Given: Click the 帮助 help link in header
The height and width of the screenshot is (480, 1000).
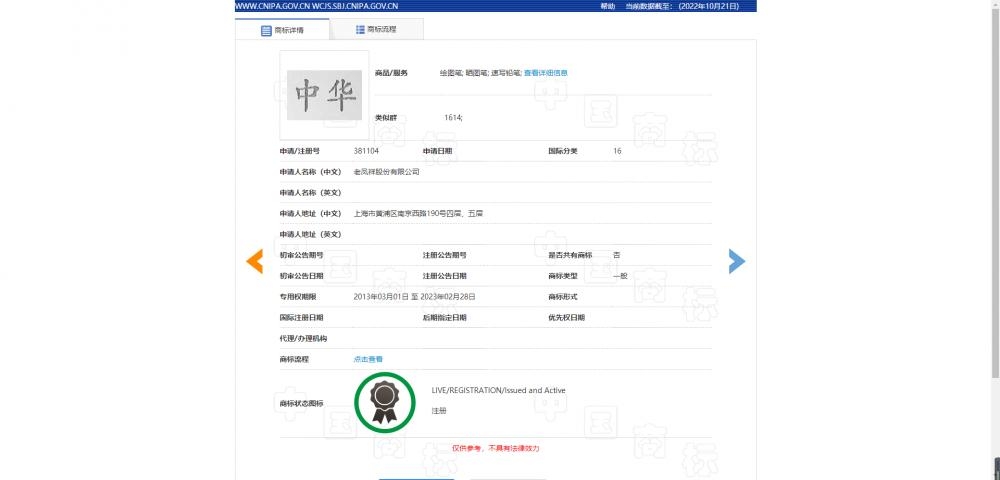Looking at the screenshot, I should (x=608, y=6).
